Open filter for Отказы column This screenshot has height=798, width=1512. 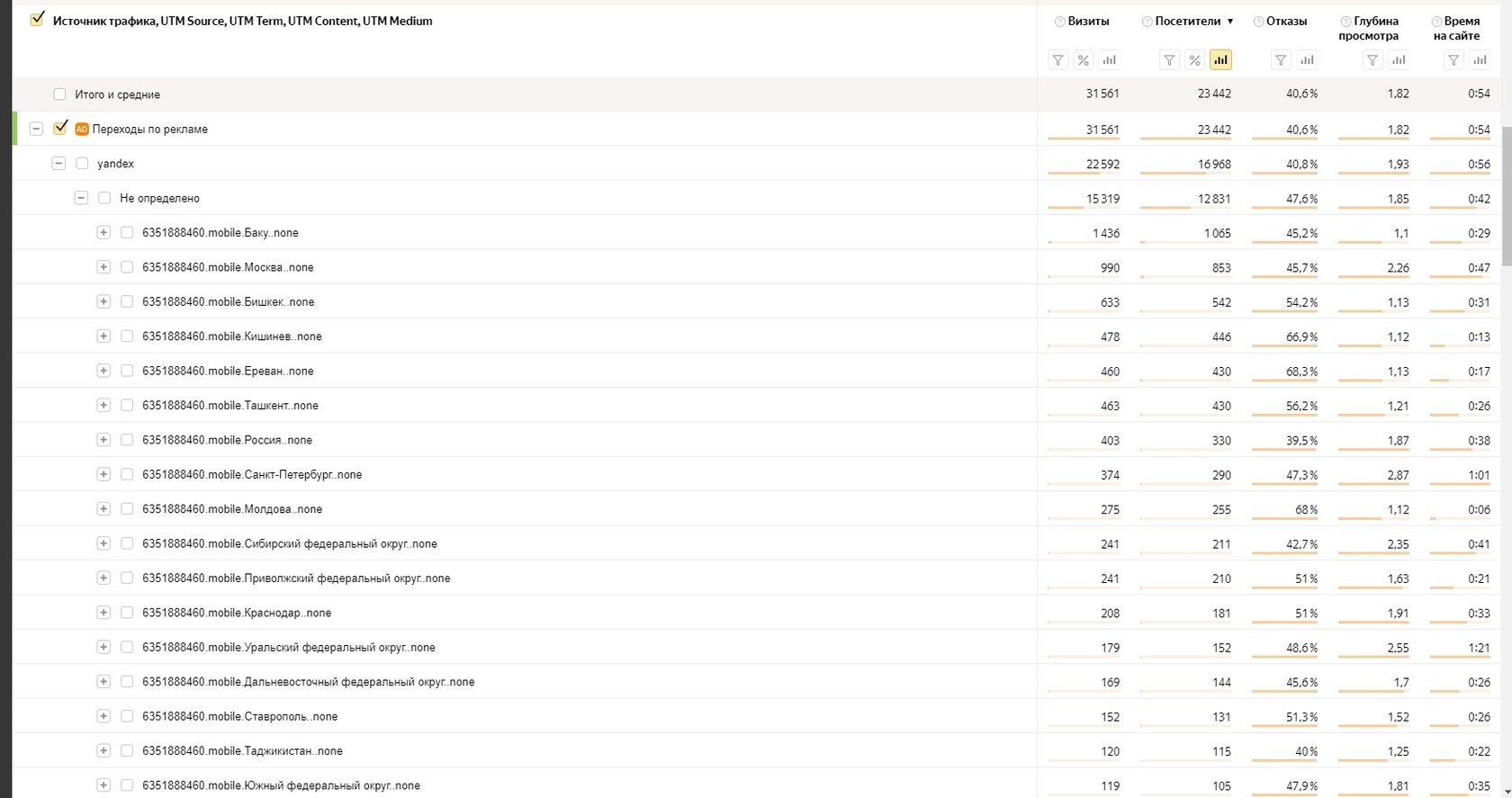tap(1281, 60)
